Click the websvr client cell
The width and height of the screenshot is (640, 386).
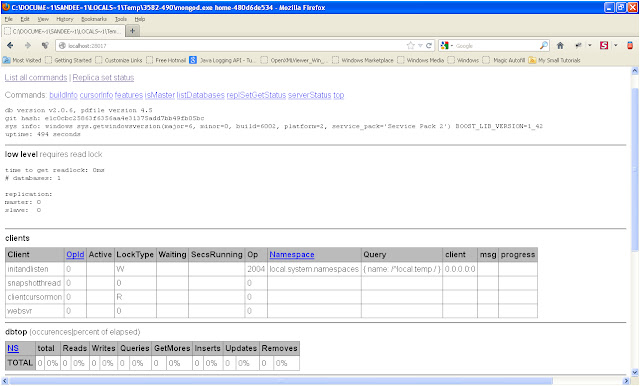tap(35, 311)
